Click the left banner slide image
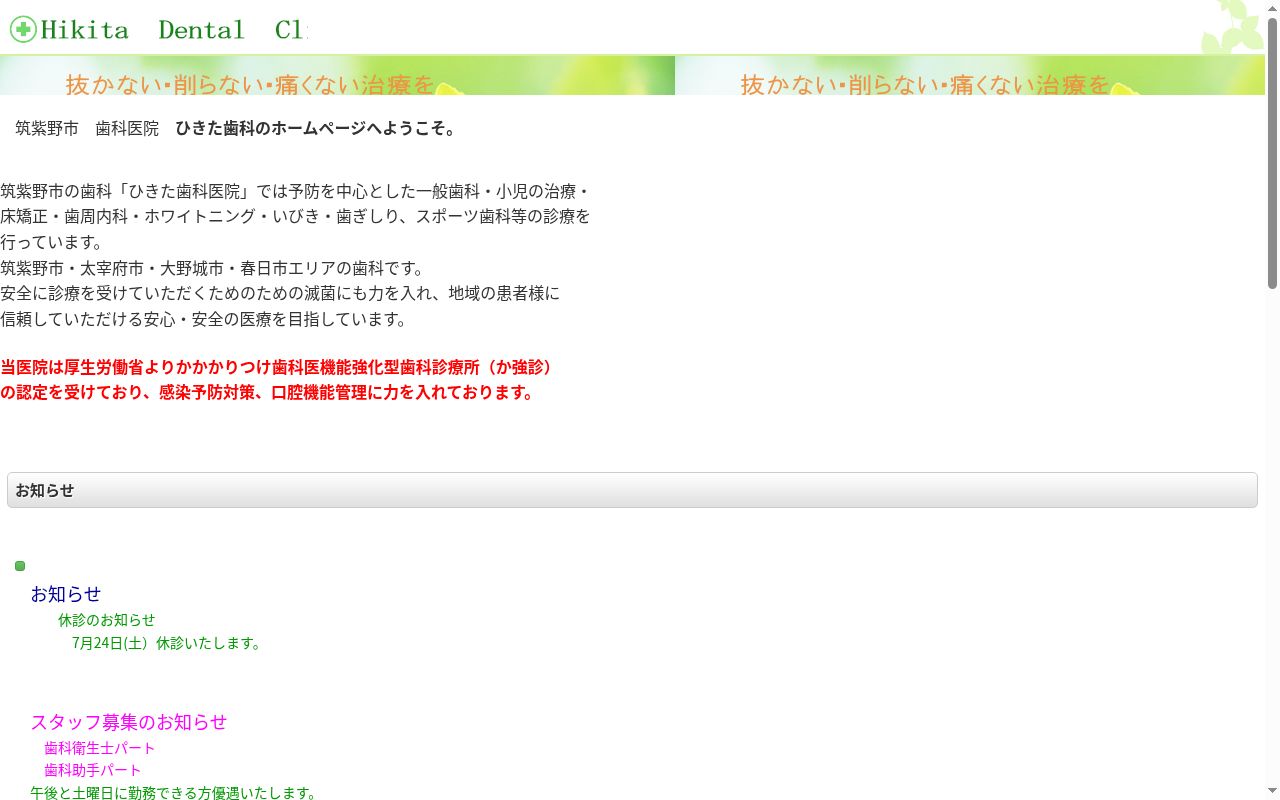The image size is (1280, 800). (337, 75)
